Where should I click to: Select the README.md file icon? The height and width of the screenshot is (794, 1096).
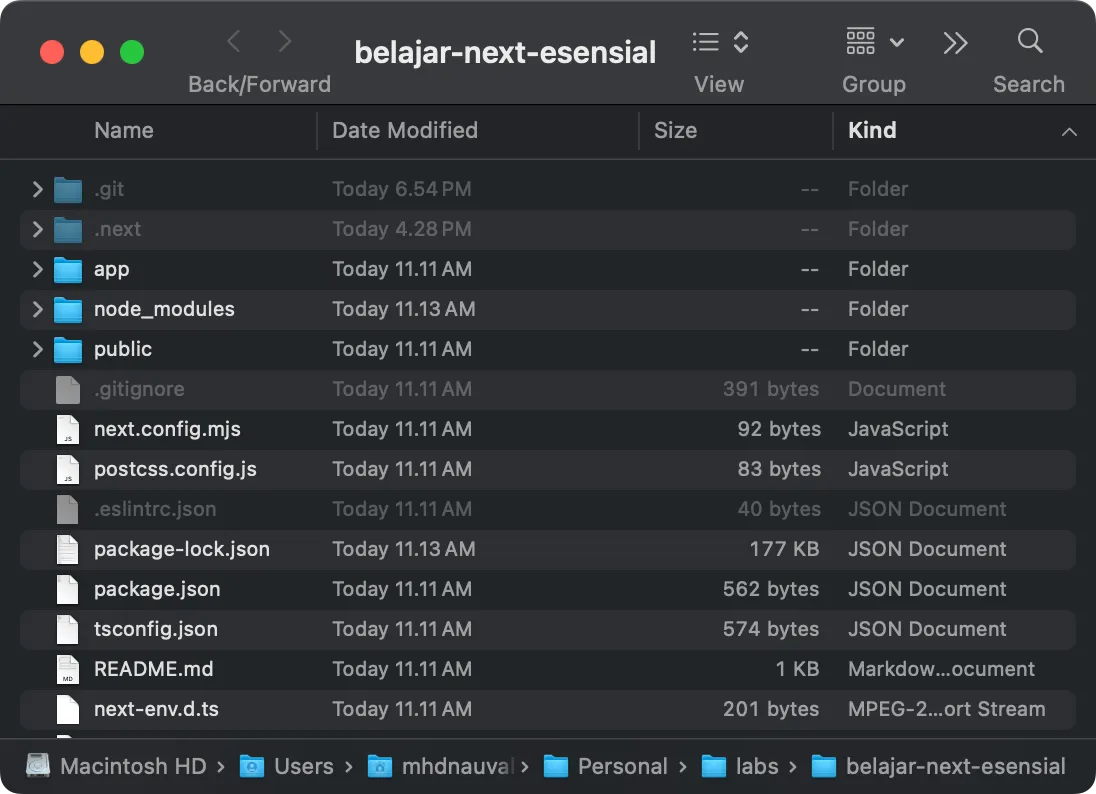[67, 669]
